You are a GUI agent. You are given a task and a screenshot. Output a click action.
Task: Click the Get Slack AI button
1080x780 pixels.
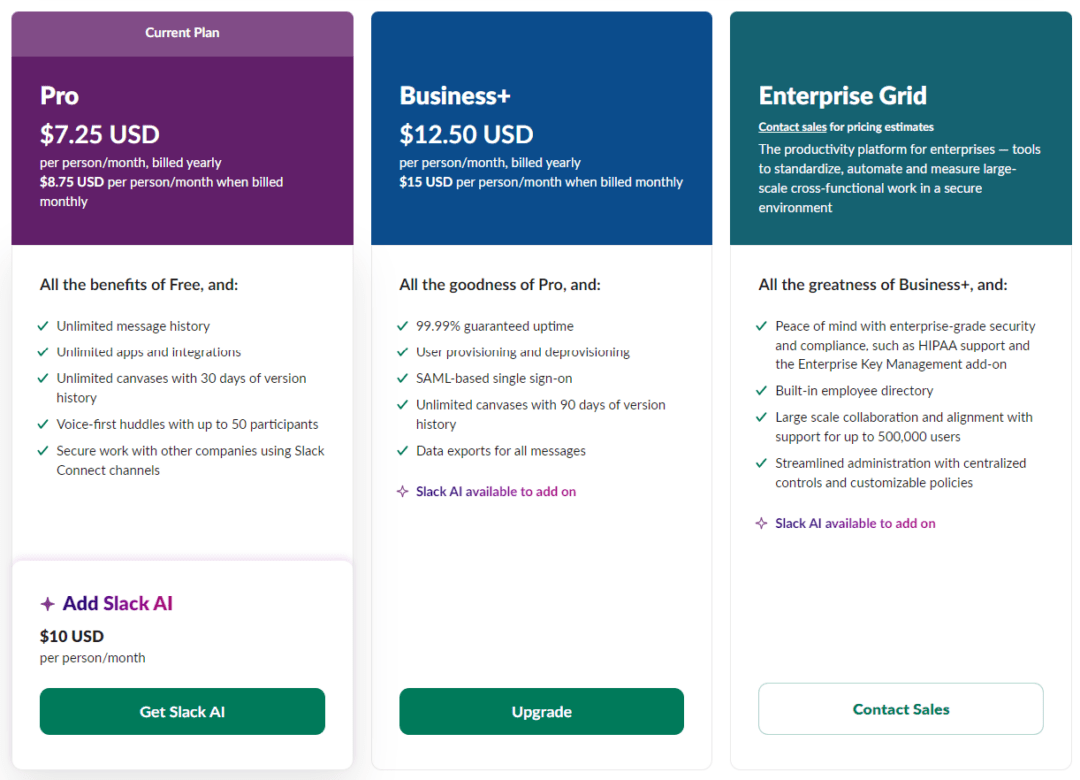pos(182,711)
